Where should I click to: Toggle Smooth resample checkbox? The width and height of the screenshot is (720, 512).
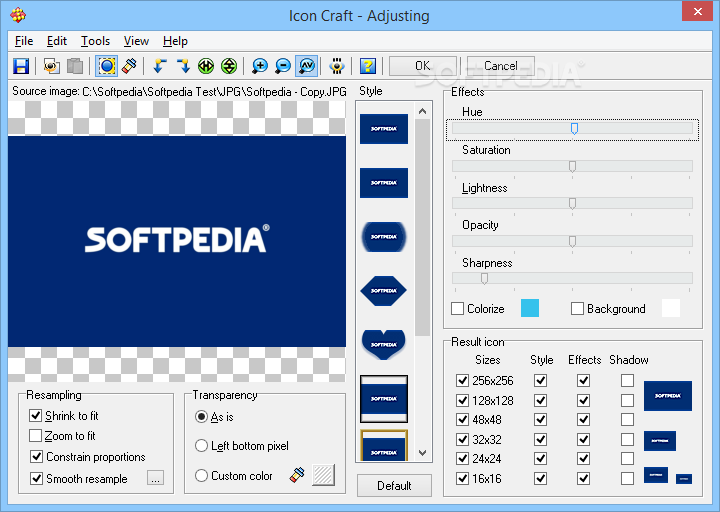36,478
